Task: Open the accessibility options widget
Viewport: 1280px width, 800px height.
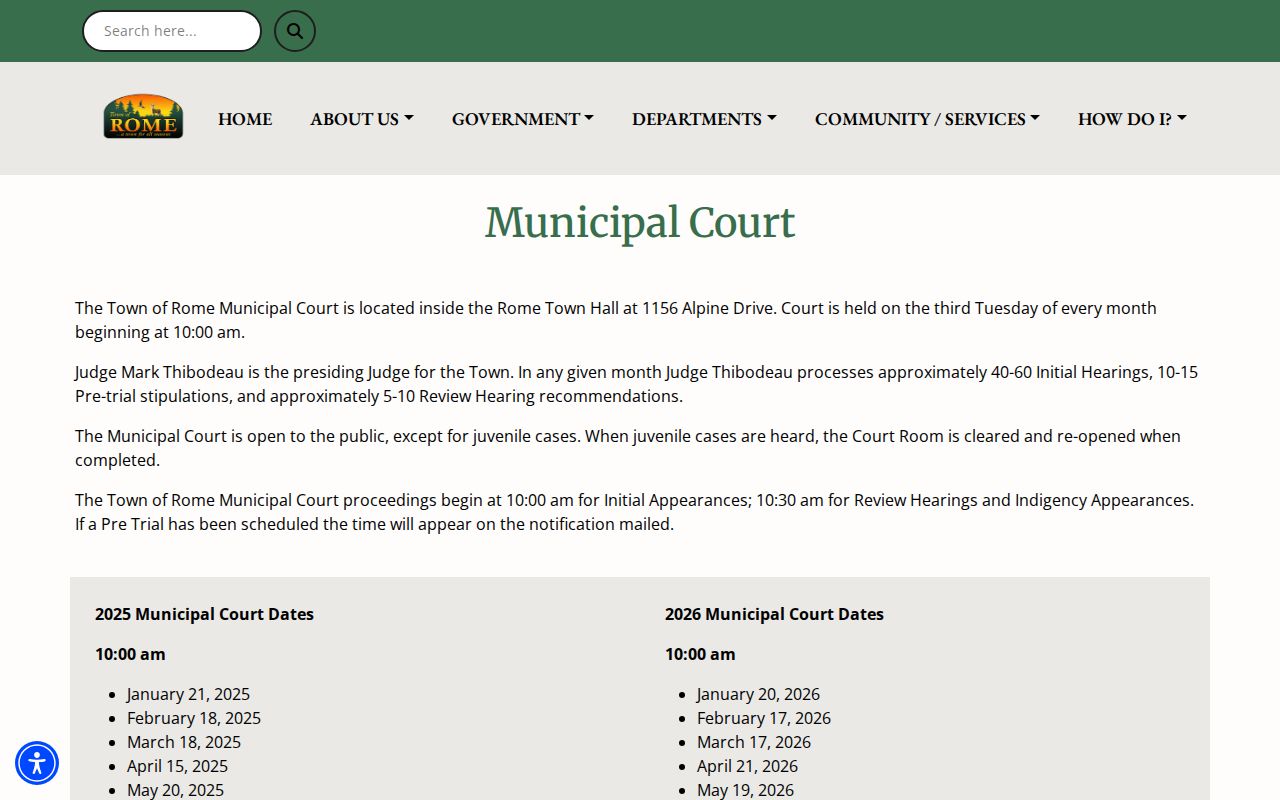Action: click(37, 763)
